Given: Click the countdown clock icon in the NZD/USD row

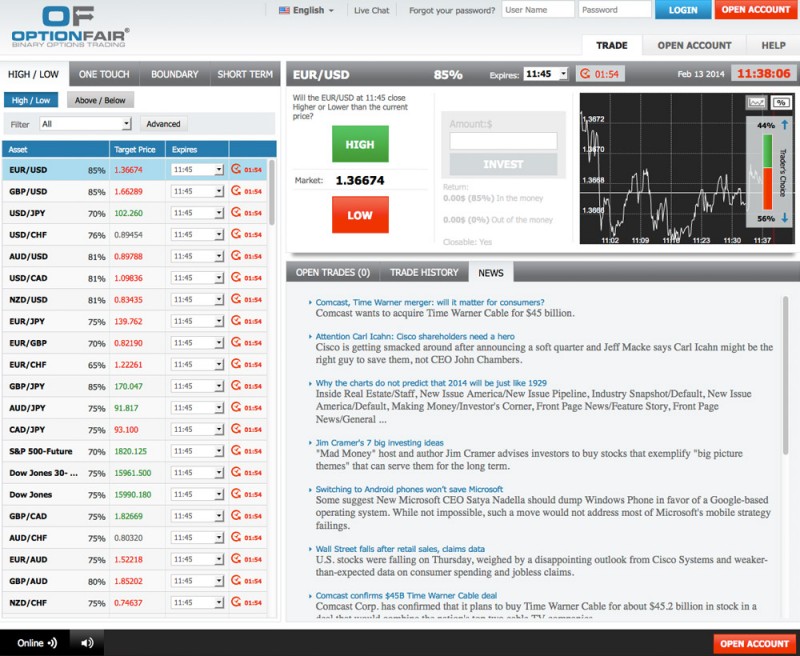Looking at the screenshot, I should pyautogui.click(x=236, y=299).
